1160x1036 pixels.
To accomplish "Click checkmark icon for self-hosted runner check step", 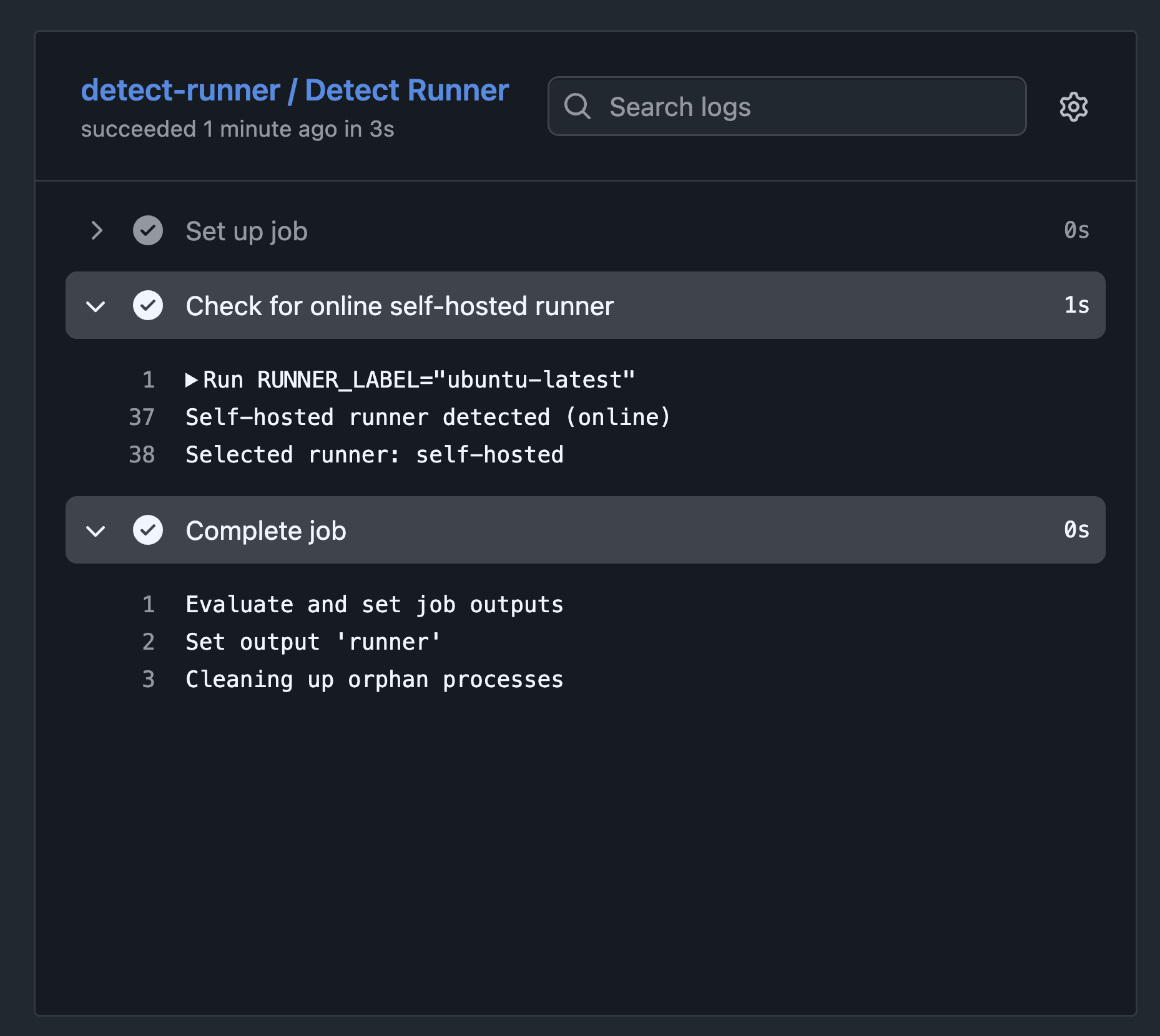I will [x=148, y=306].
